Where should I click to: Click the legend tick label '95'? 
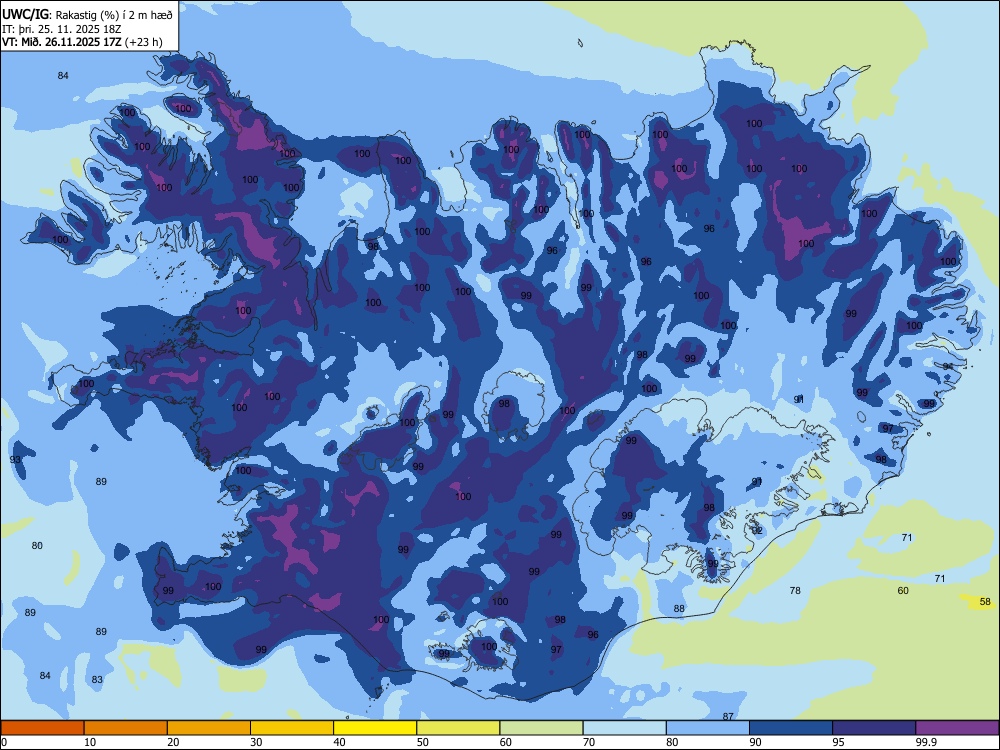pyautogui.click(x=839, y=742)
